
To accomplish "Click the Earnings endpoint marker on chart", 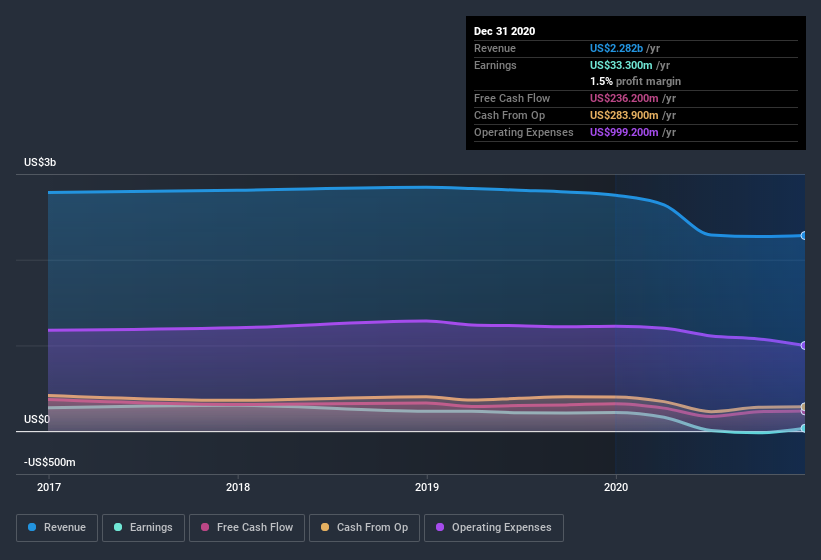I will coord(803,429).
